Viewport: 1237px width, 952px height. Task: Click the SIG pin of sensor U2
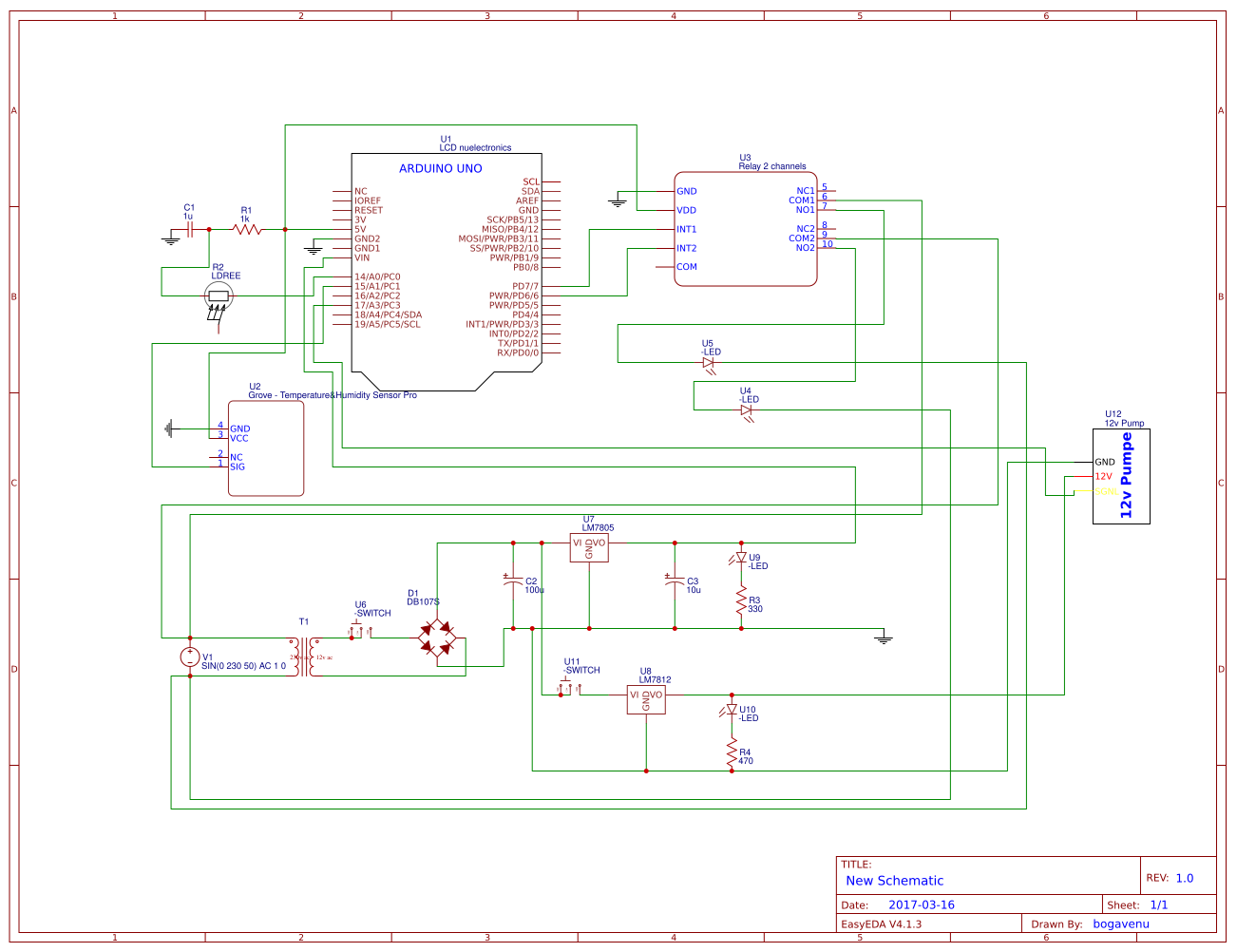point(237,466)
